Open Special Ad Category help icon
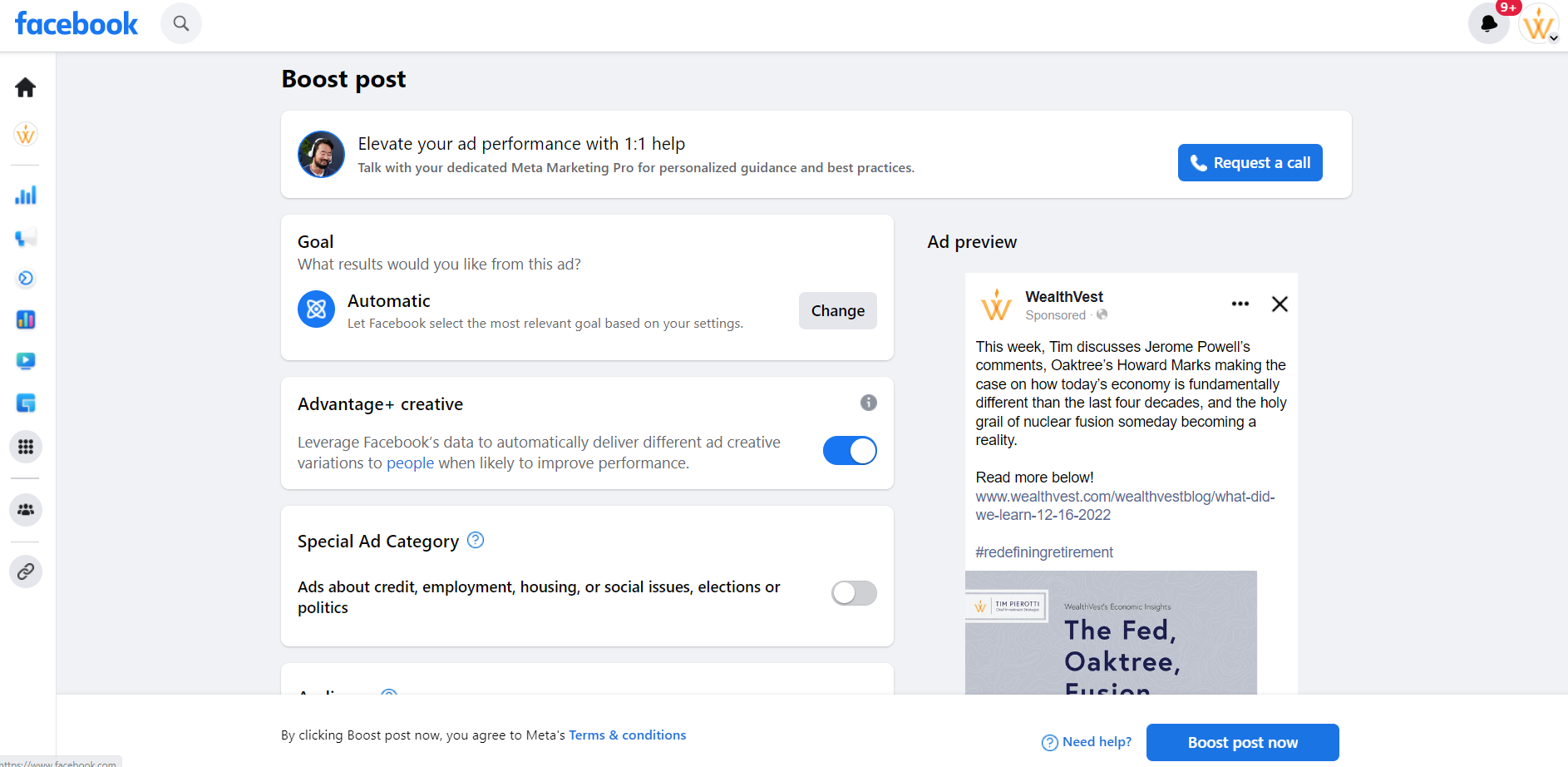This screenshot has width=1568, height=767. 476,540
